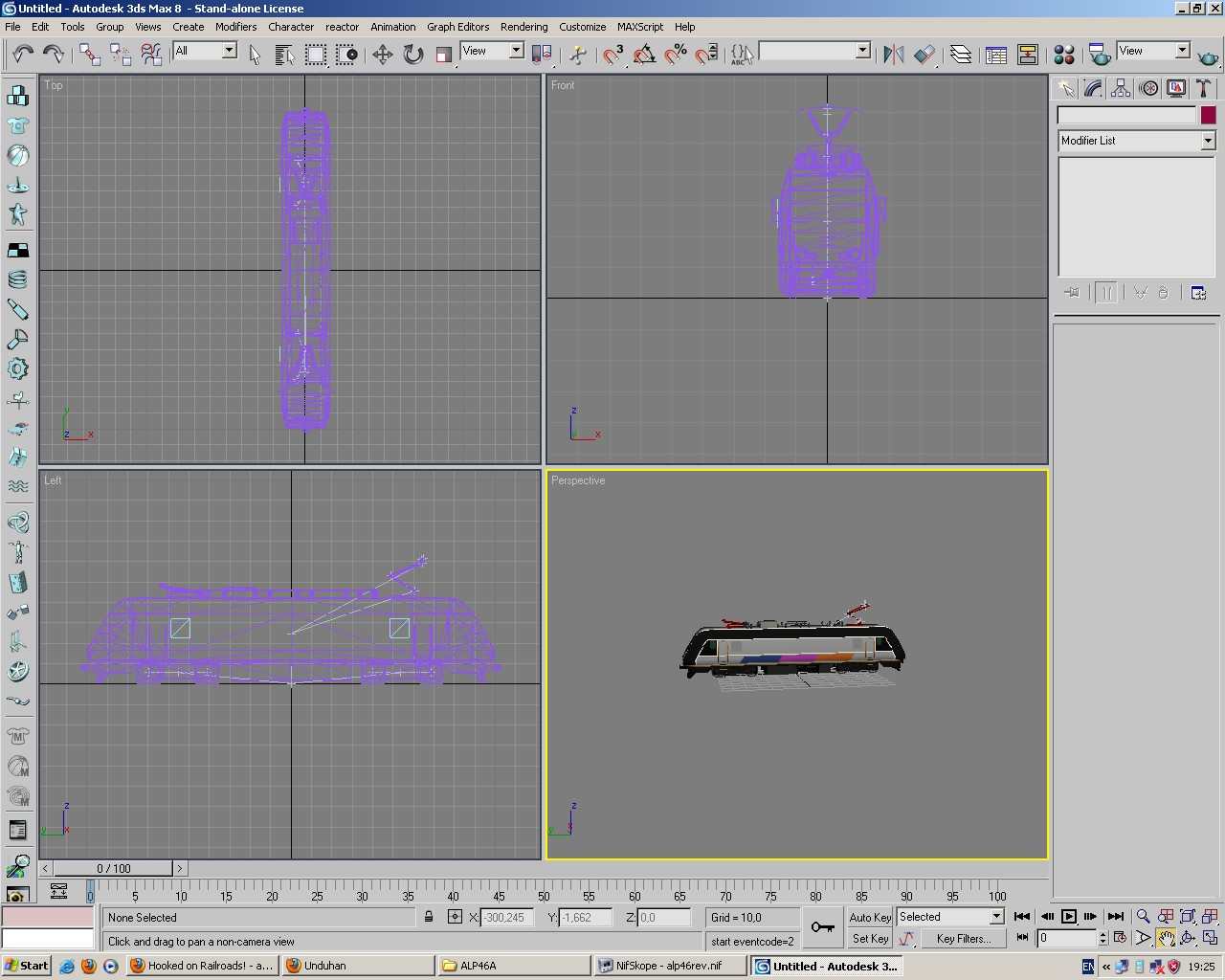Open the Material Editor spheres icon
This screenshot has width=1225, height=980.
pyautogui.click(x=1064, y=54)
